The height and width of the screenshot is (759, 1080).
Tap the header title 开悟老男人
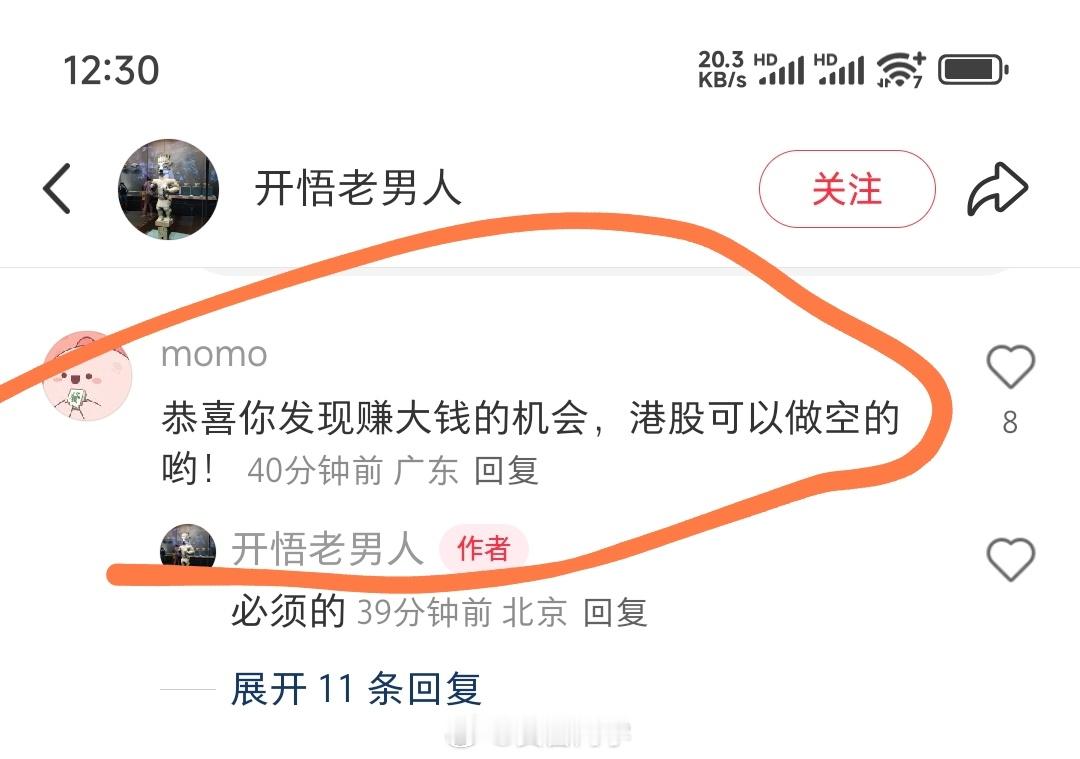coord(357,188)
